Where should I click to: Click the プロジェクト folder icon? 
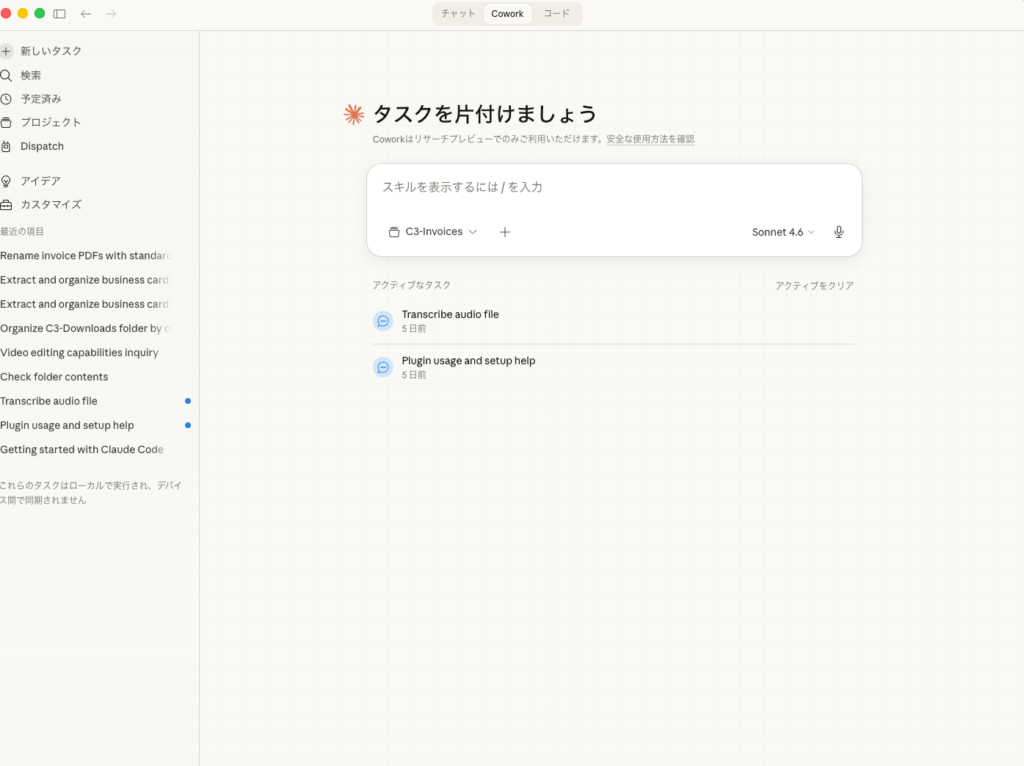pos(7,122)
